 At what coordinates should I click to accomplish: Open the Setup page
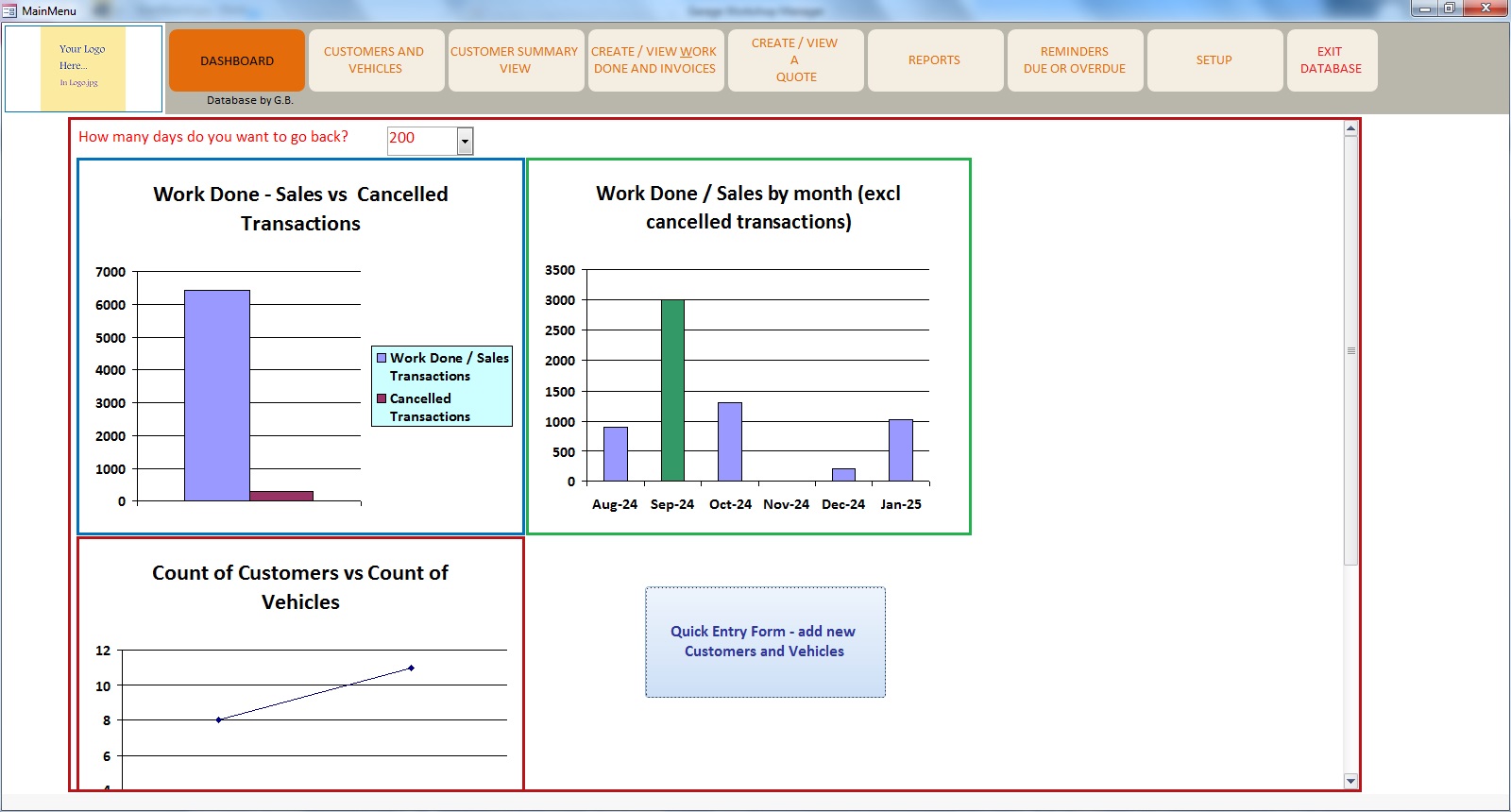point(1214,60)
